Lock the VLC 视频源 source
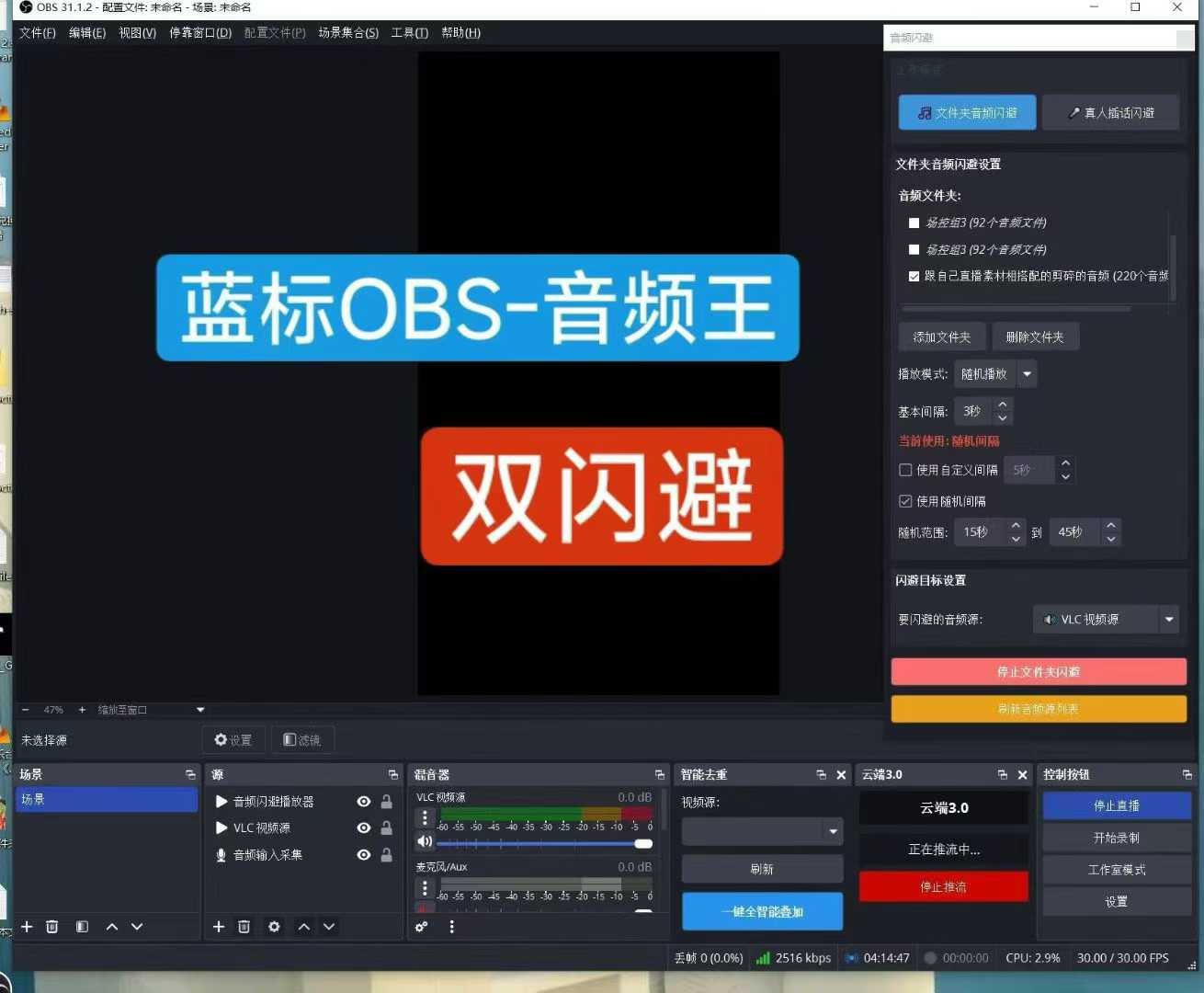 (387, 828)
